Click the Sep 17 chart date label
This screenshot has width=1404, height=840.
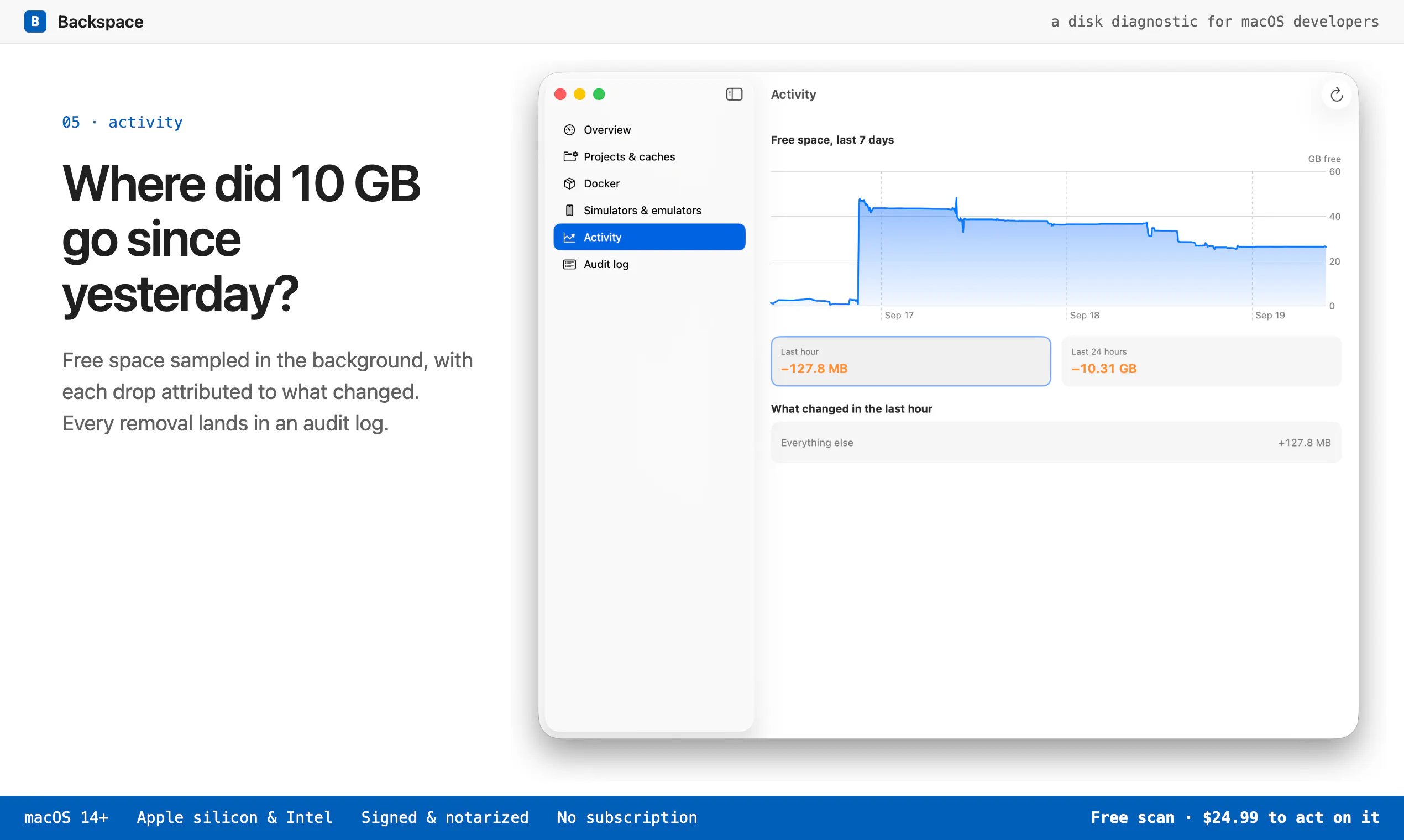pos(899,316)
